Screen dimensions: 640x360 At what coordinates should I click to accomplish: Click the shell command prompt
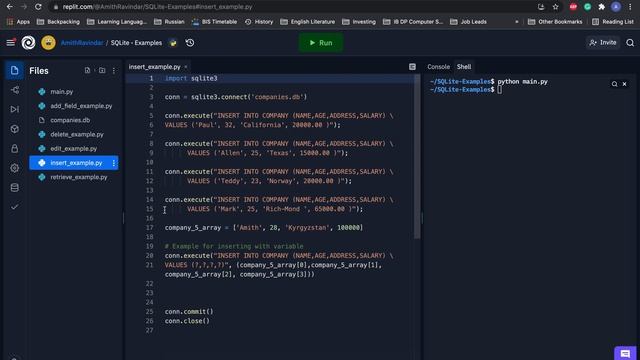pyautogui.click(x=500, y=90)
